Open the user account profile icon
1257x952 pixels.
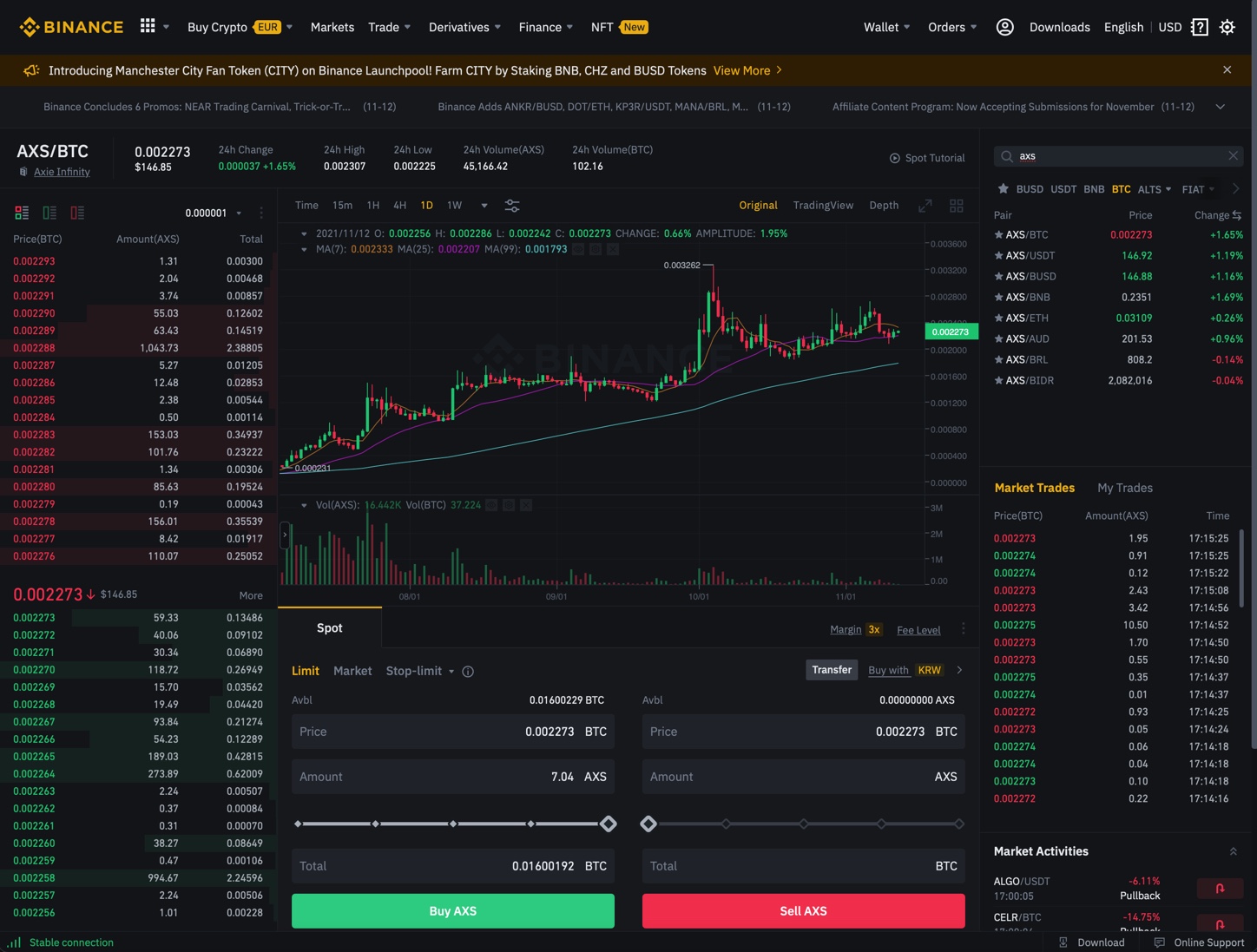(x=1004, y=27)
